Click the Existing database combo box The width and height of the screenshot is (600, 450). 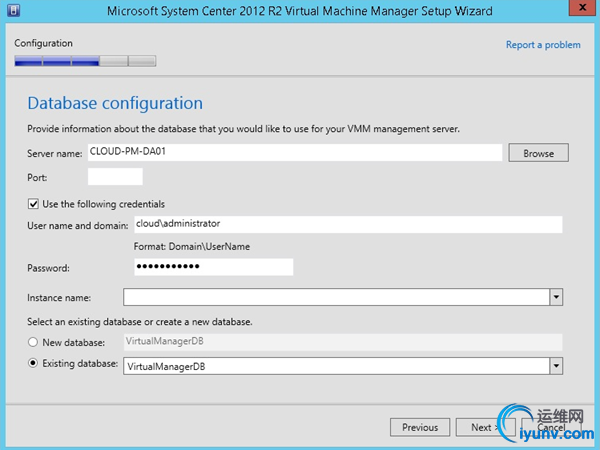[x=343, y=366]
